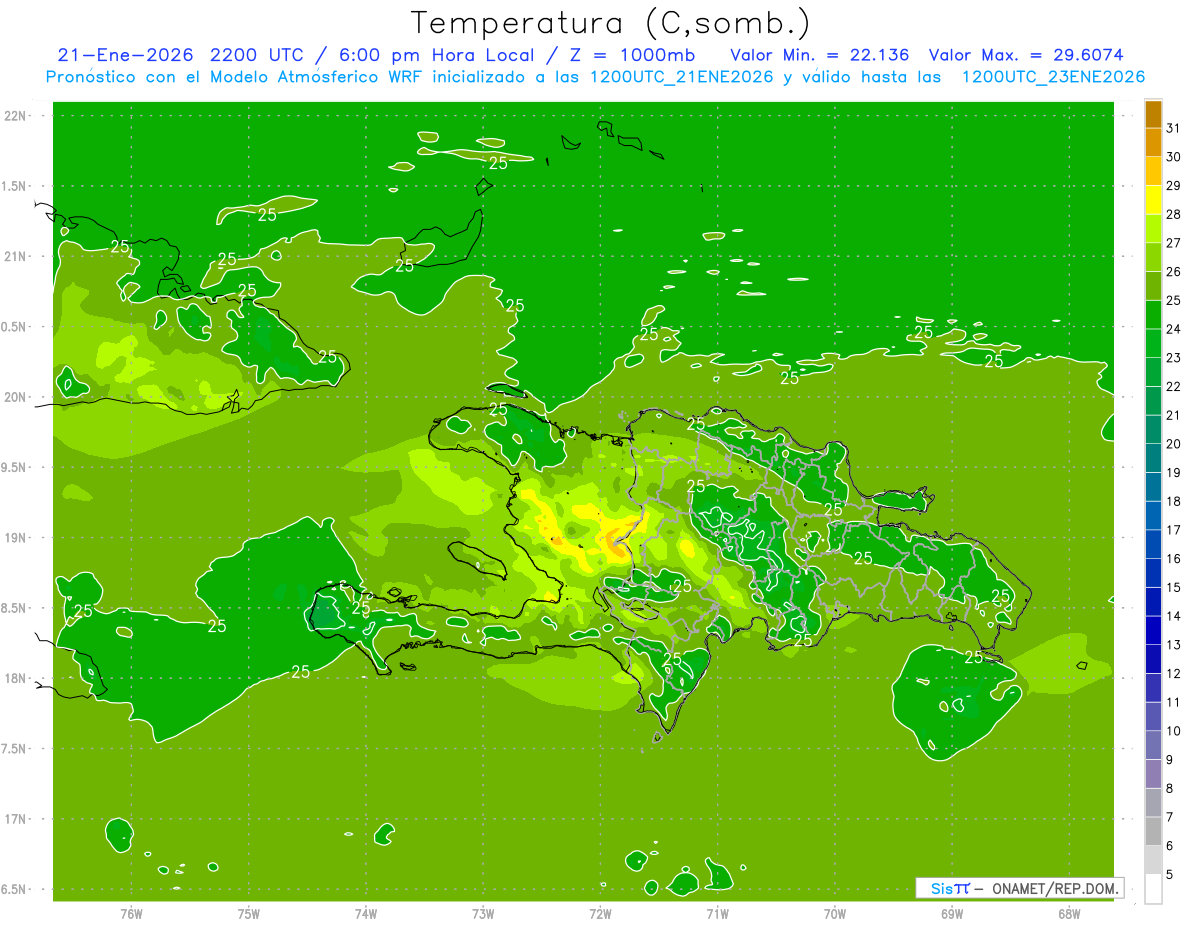1200x927 pixels.
Task: Click "1200UTC_21ENE2026" initialization time text
Action: click(x=682, y=77)
